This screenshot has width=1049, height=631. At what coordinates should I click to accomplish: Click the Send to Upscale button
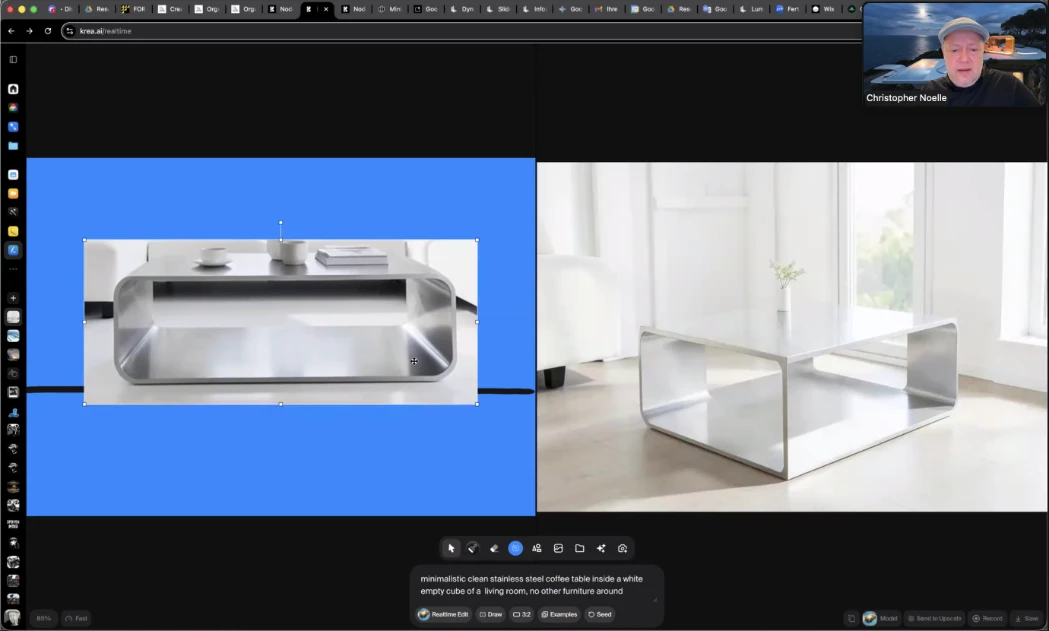tap(934, 618)
